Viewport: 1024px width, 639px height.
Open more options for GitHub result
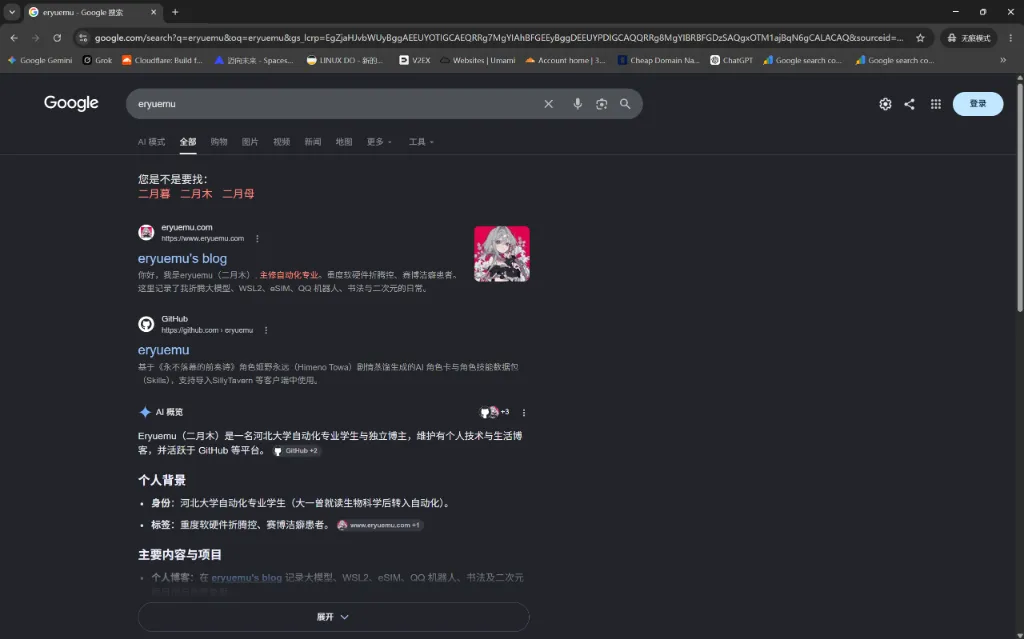click(x=266, y=330)
